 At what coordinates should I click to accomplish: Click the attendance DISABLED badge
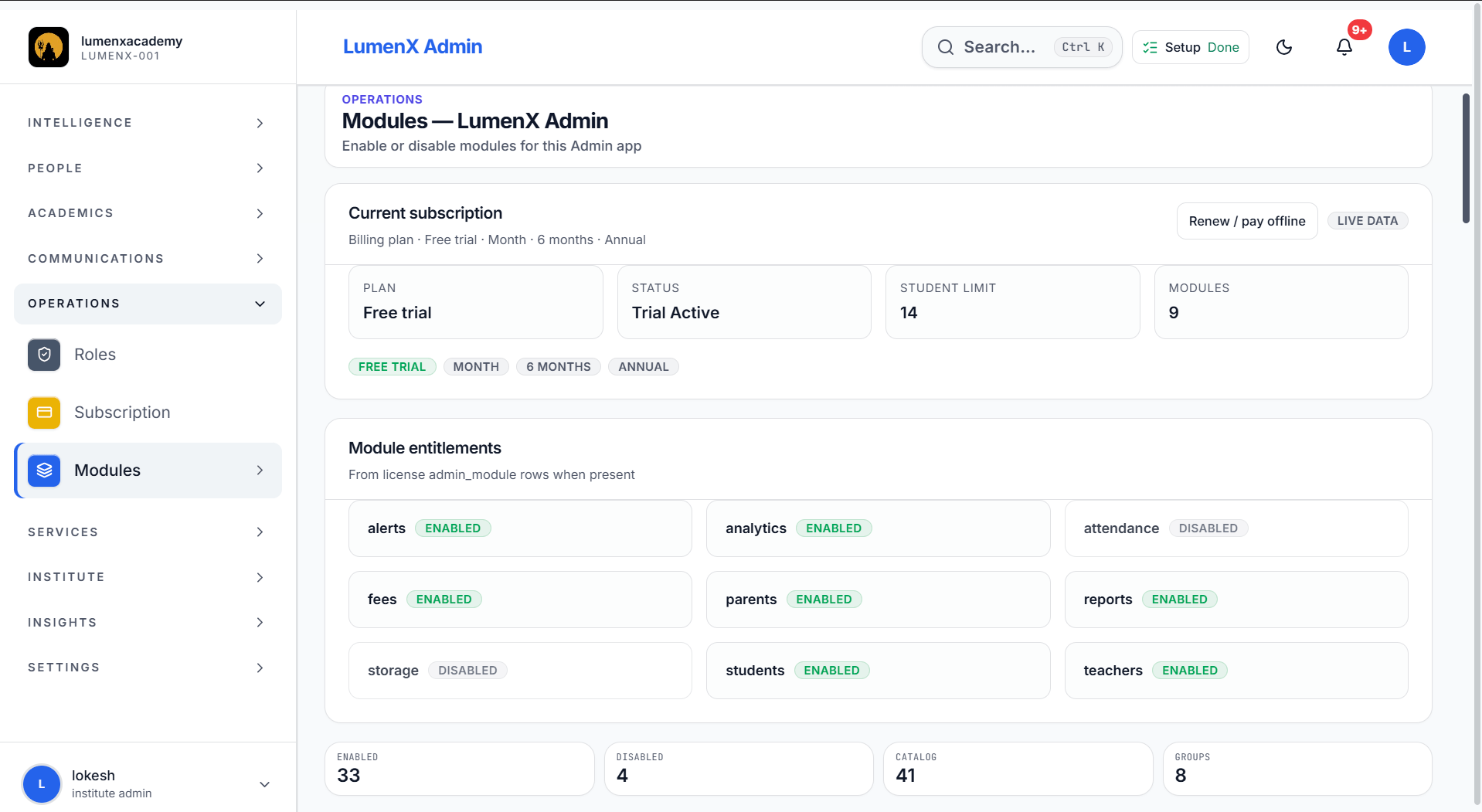pos(1208,528)
